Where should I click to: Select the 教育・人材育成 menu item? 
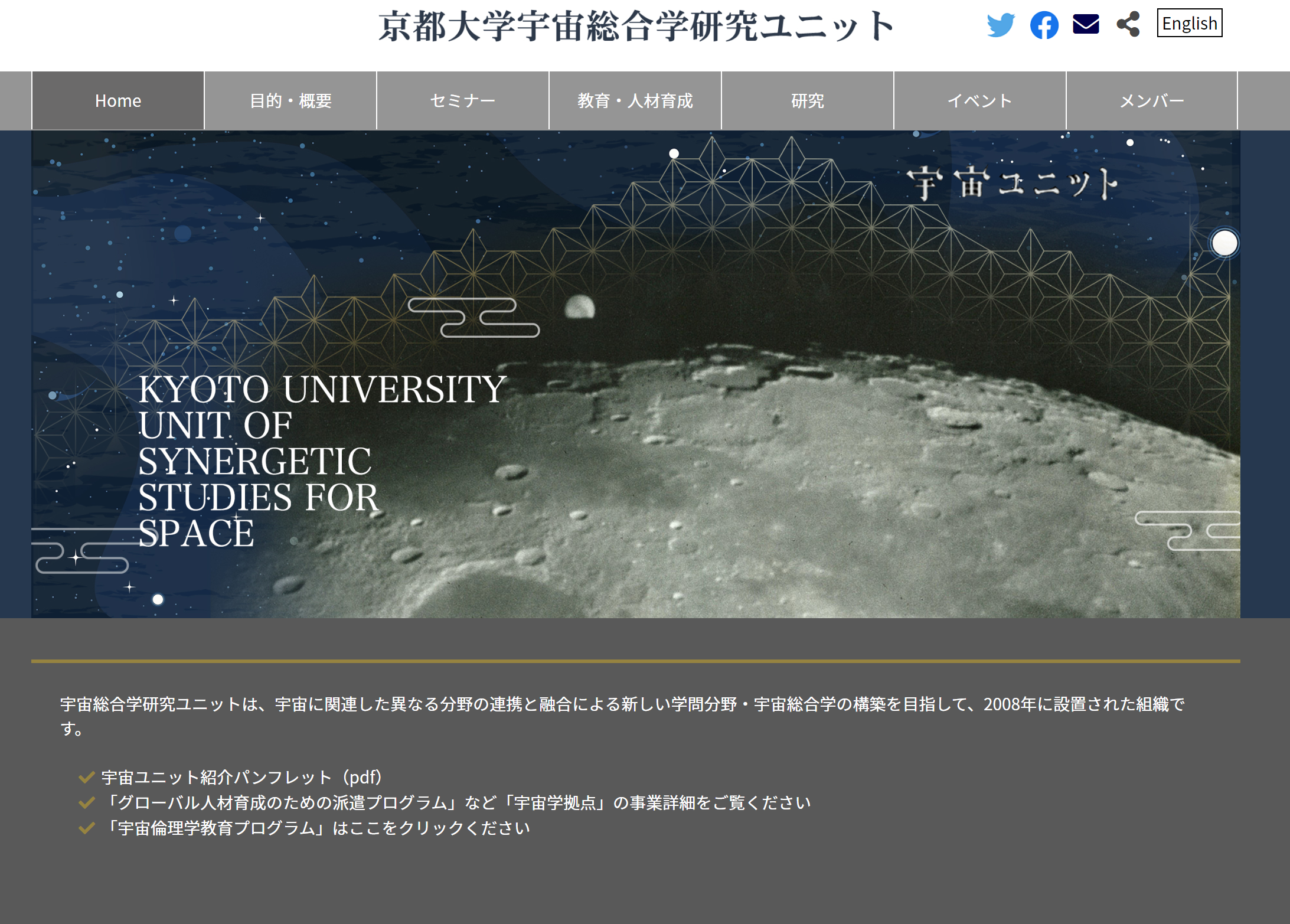click(x=635, y=100)
